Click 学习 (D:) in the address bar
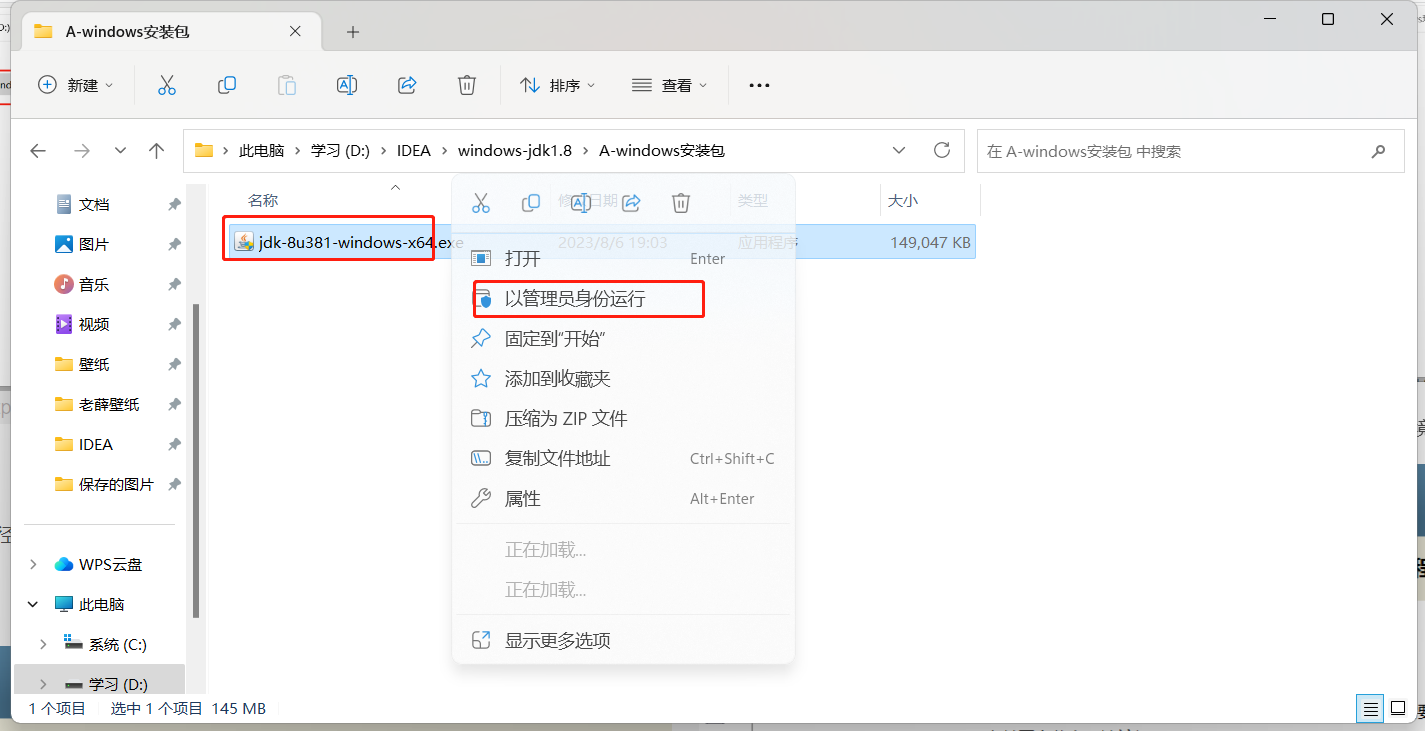Image resolution: width=1425 pixels, height=731 pixels. tap(341, 151)
